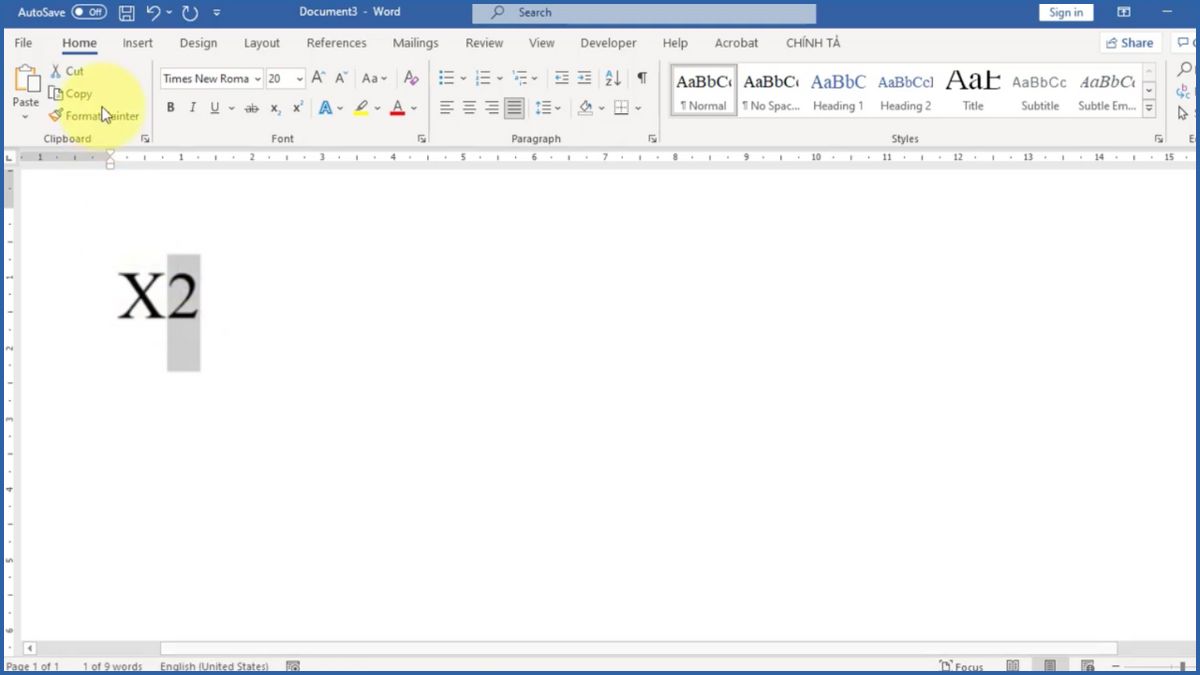
Task: Apply the yellow text highlight color
Action: (361, 108)
